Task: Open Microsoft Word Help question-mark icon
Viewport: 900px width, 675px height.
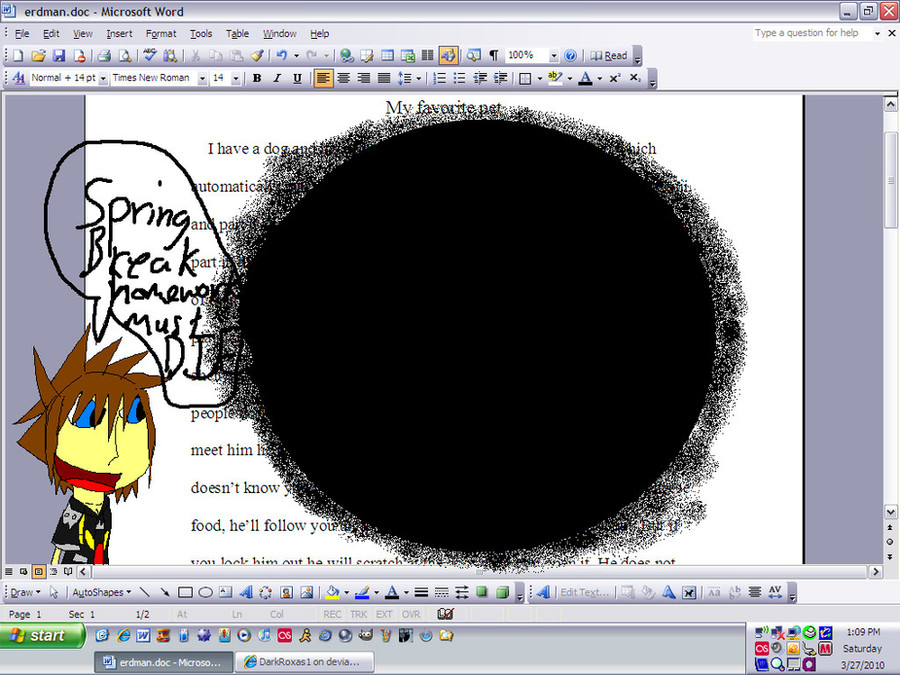Action: (570, 56)
